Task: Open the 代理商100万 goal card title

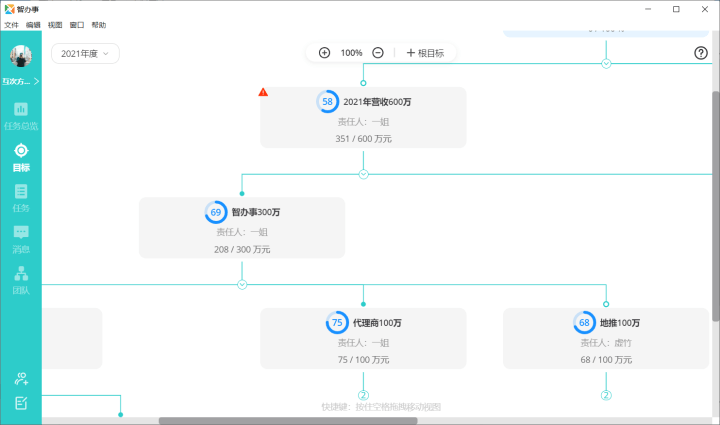Action: 377,323
